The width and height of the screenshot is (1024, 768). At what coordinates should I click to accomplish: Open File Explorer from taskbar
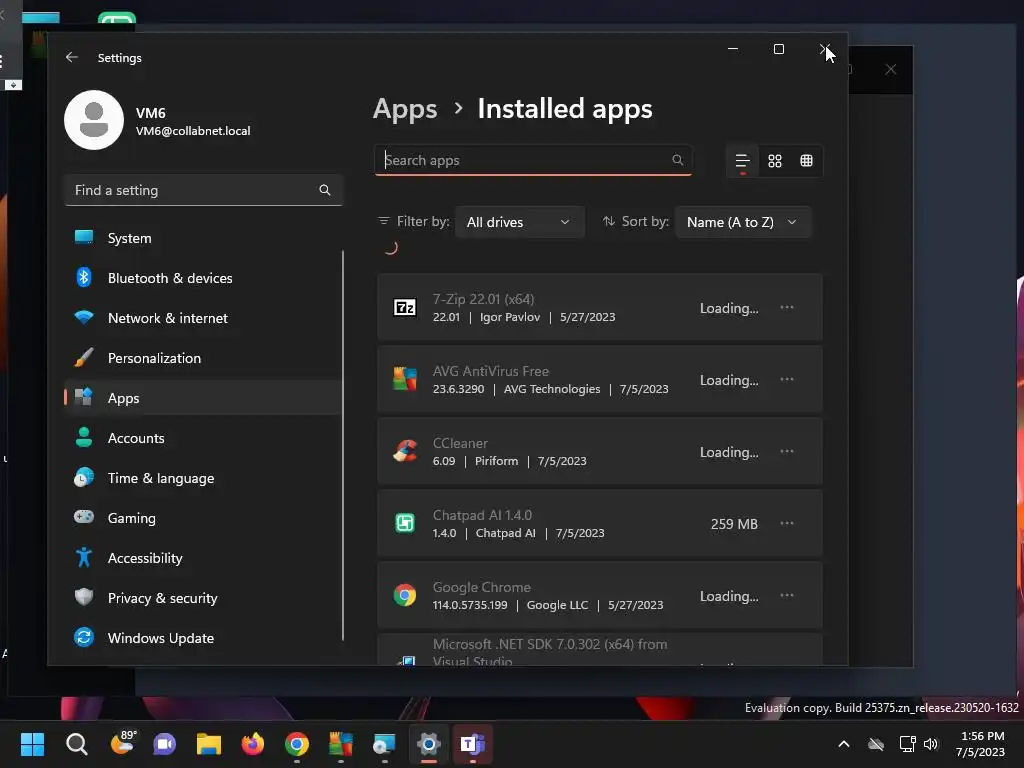click(x=209, y=744)
